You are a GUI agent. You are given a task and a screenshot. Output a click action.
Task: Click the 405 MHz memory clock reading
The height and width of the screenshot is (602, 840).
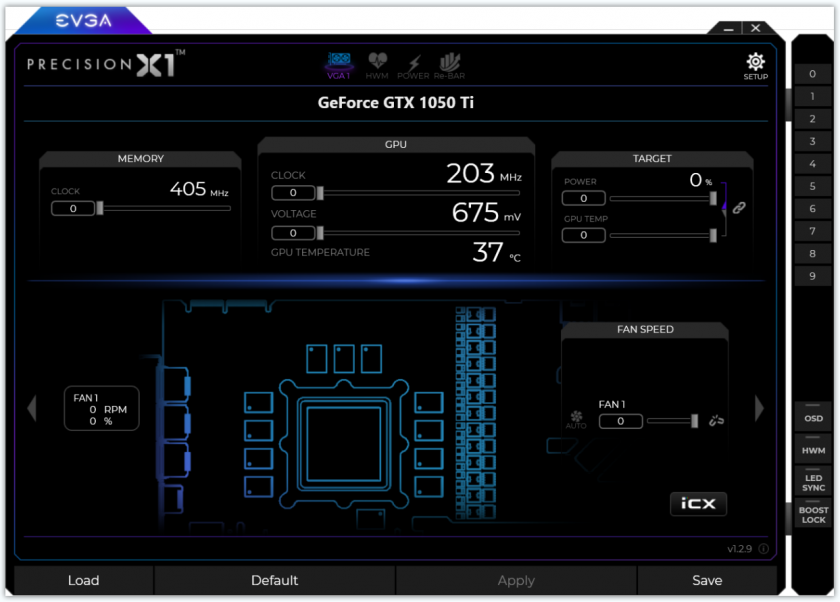pyautogui.click(x=199, y=189)
